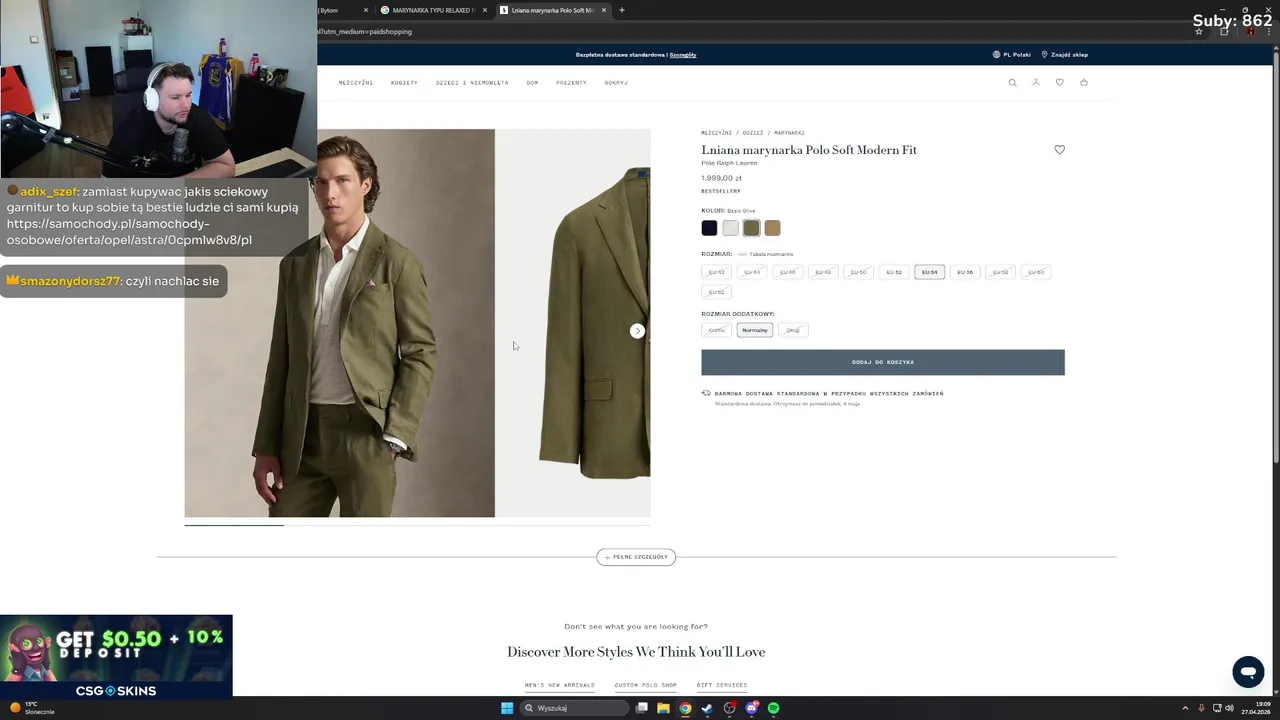Close the MARYNARKA TYPU RELAXED tab
1280x720 pixels.
[485, 10]
